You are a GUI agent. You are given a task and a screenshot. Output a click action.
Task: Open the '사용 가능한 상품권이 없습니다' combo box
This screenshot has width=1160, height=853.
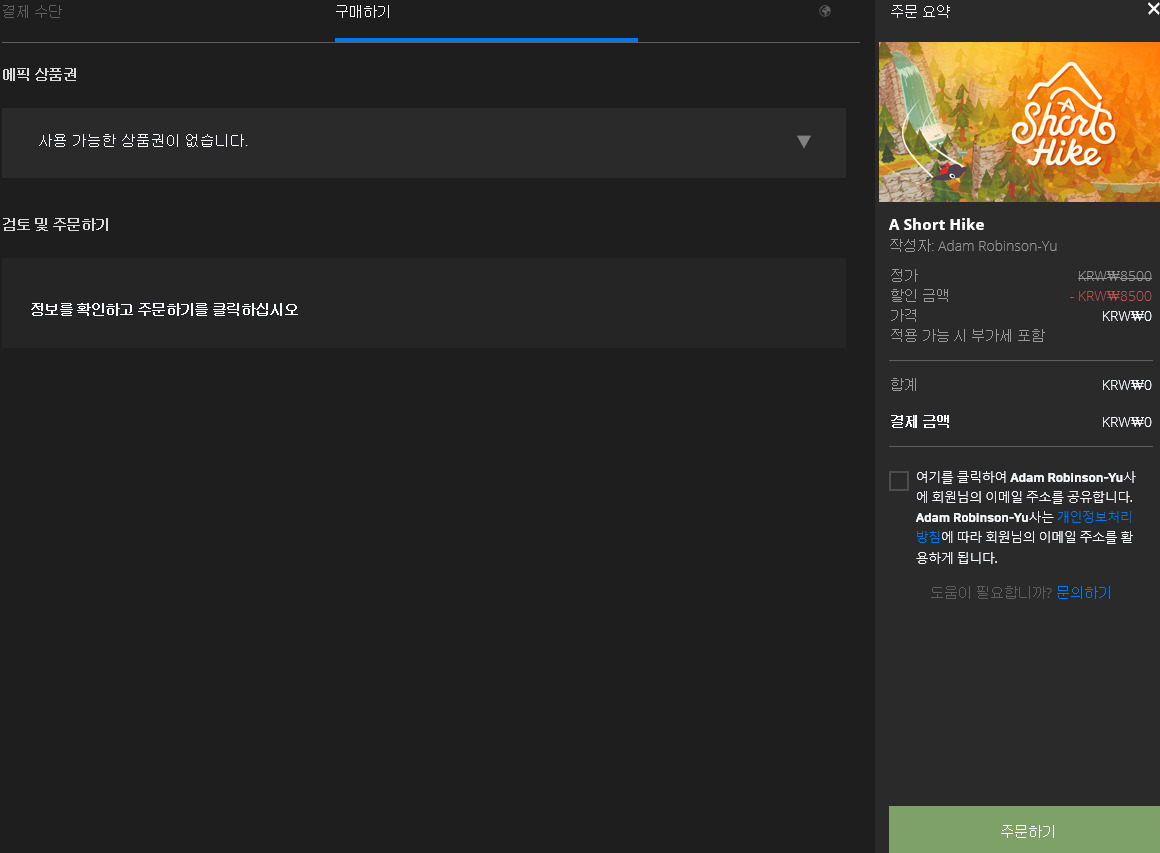pos(424,143)
